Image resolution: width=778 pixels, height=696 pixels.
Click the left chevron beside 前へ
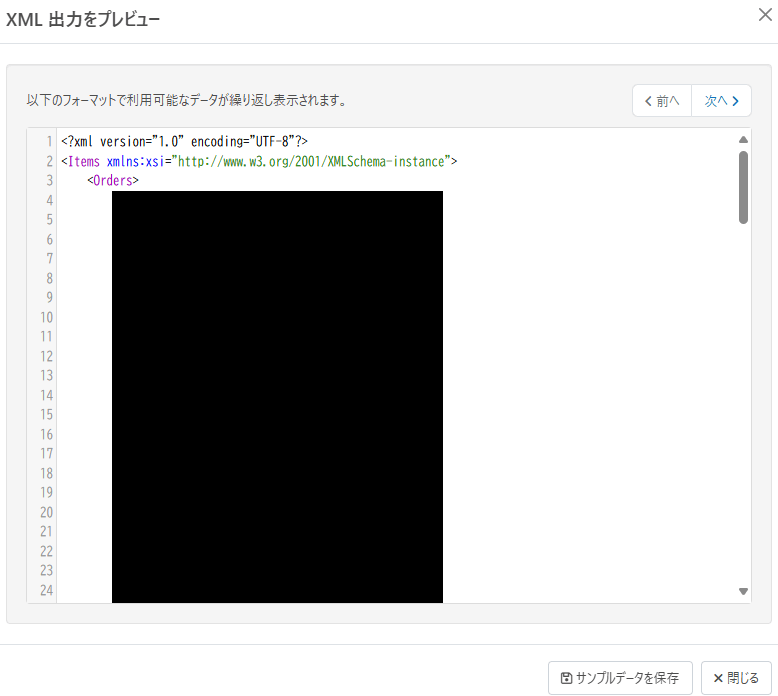tap(648, 101)
